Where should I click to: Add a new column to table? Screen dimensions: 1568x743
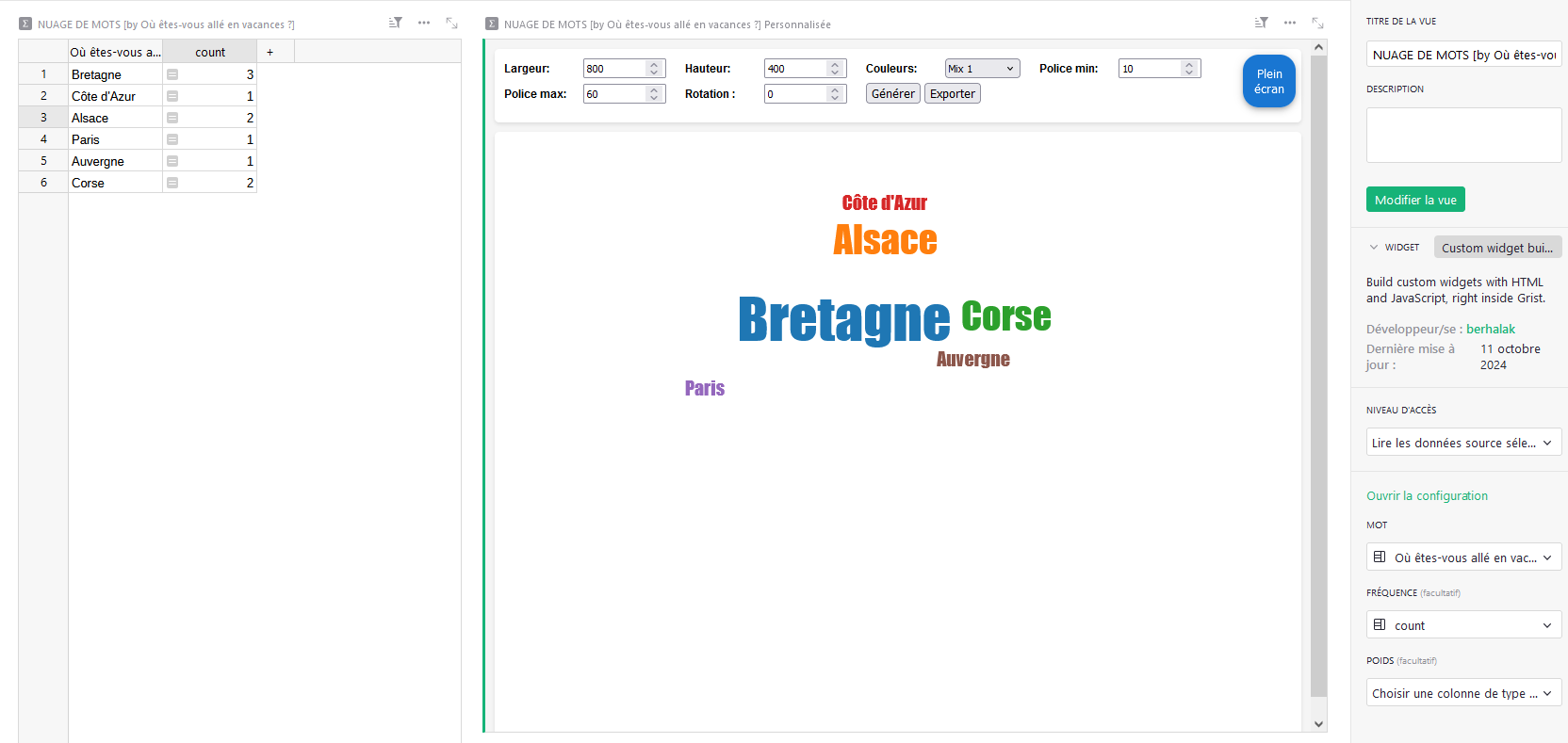(269, 52)
